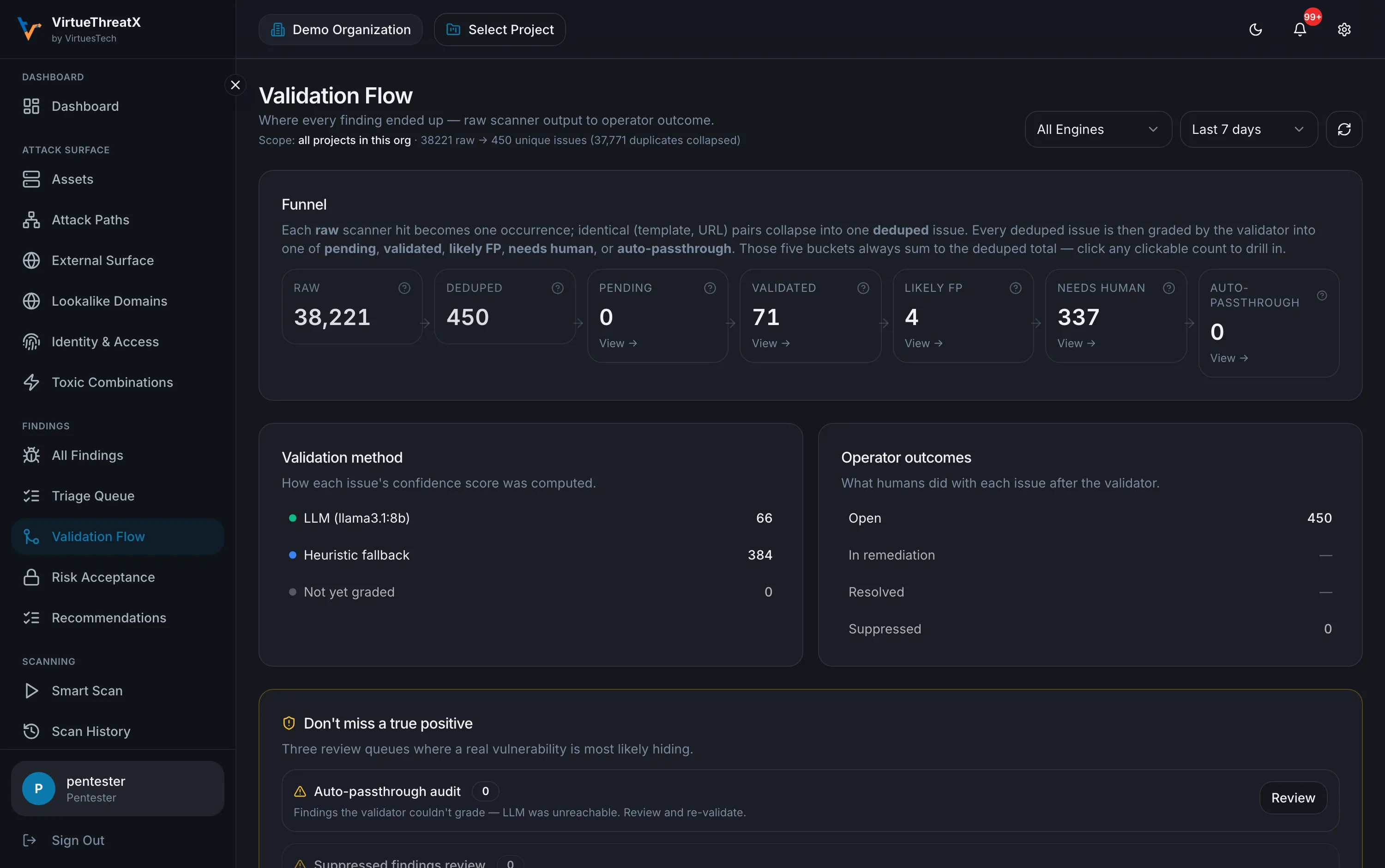
Task: Click the Assets server icon
Action: [31, 179]
